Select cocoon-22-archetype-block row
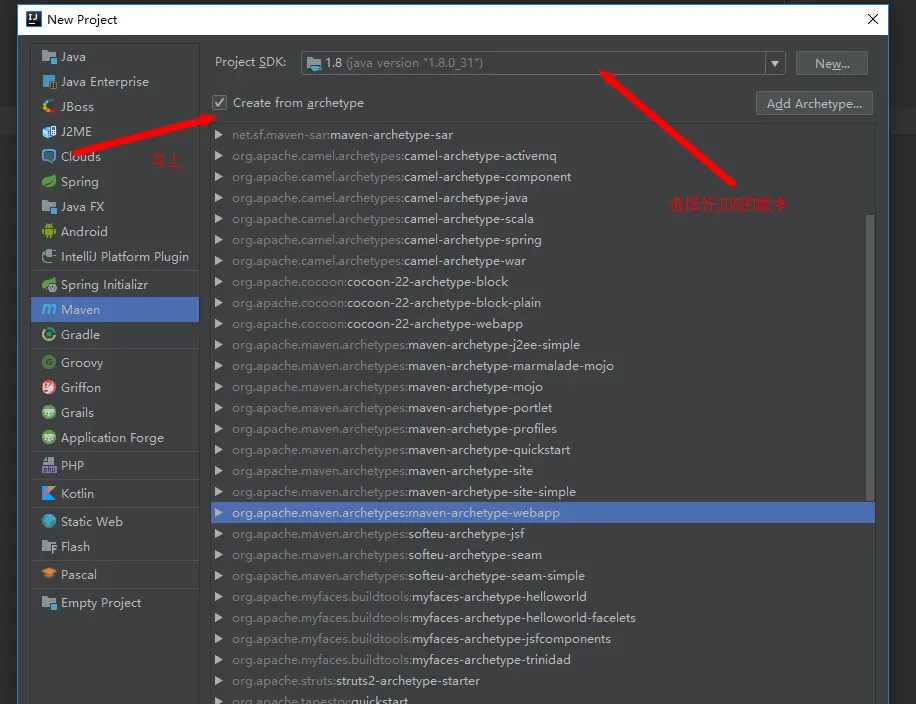Screen dimensions: 916x704 click(543, 282)
